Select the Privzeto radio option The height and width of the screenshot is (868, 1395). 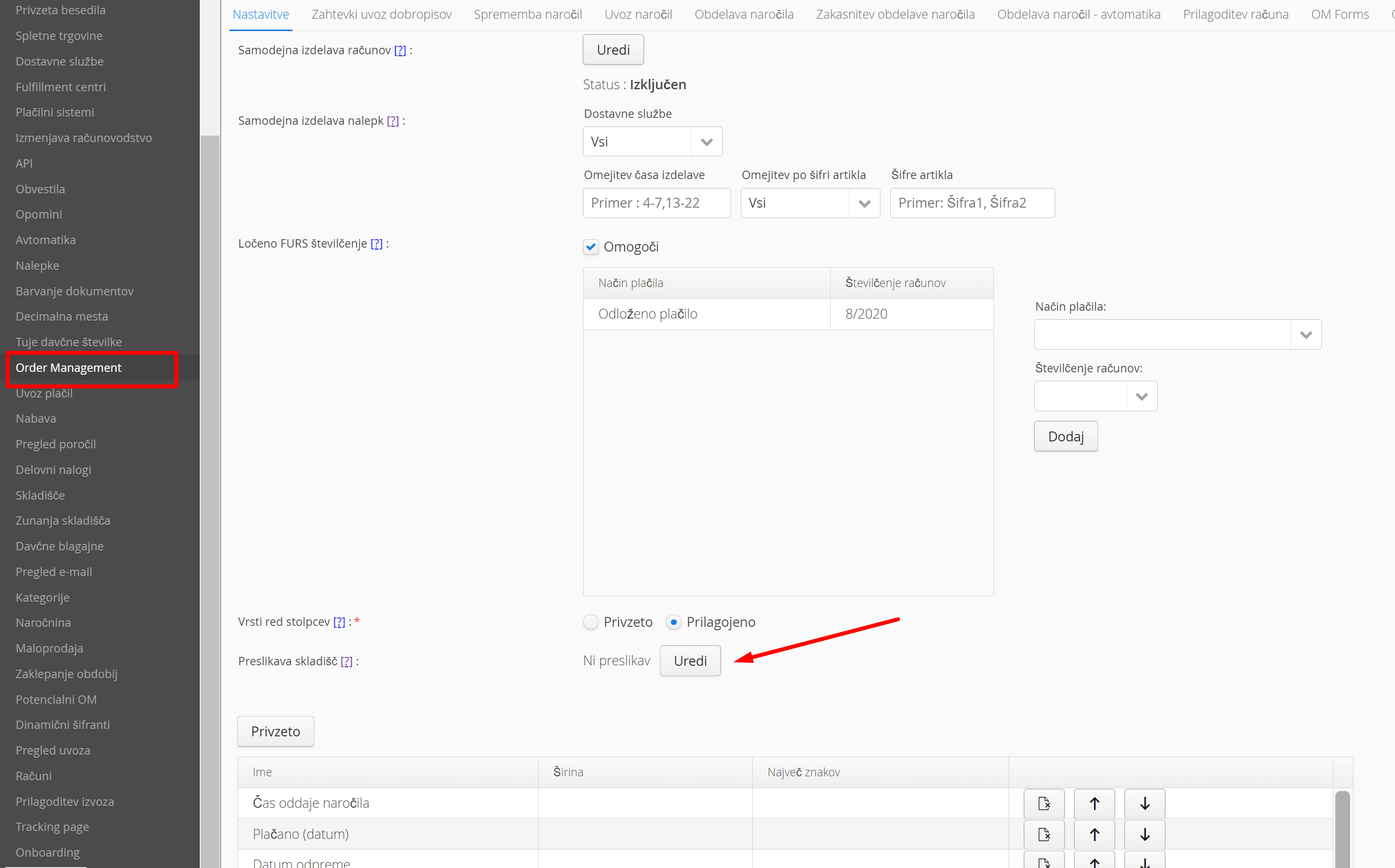point(591,622)
